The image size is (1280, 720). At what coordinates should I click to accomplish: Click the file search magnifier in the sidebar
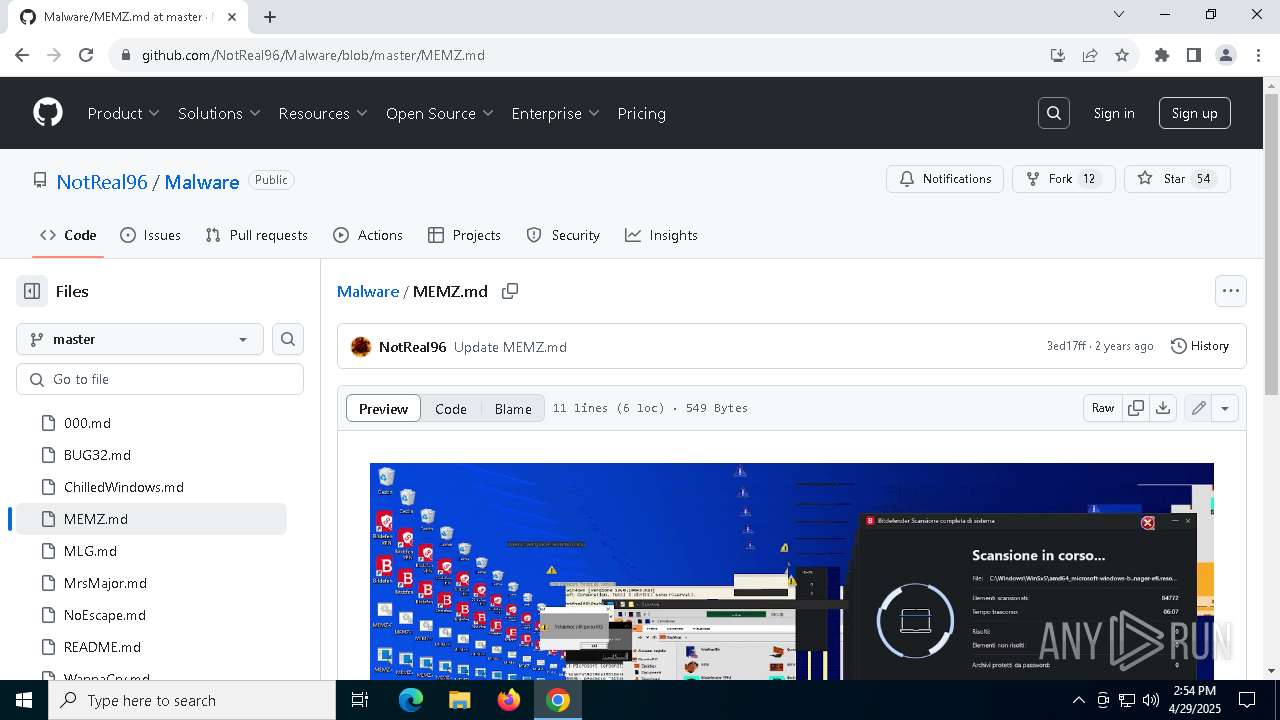[288, 339]
